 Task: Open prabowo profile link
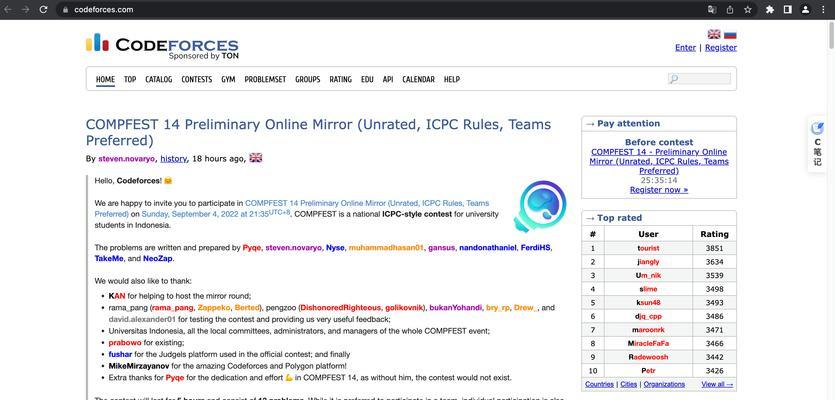pyautogui.click(x=125, y=343)
